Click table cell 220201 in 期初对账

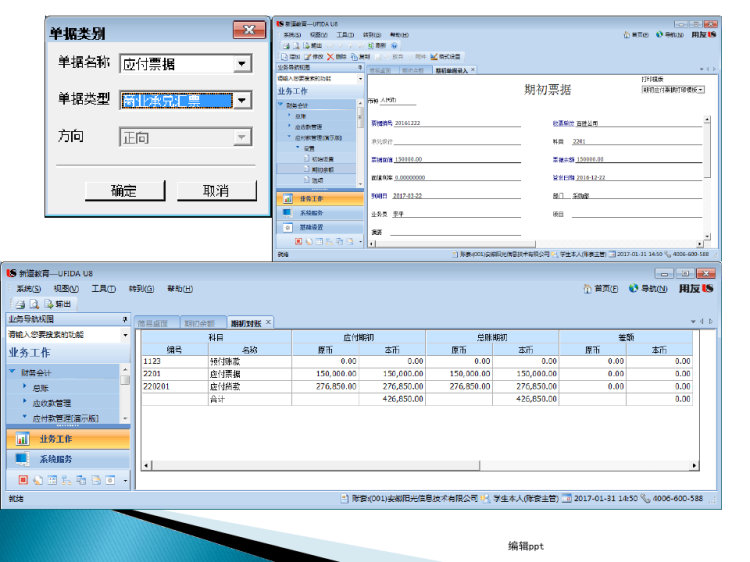175,386
